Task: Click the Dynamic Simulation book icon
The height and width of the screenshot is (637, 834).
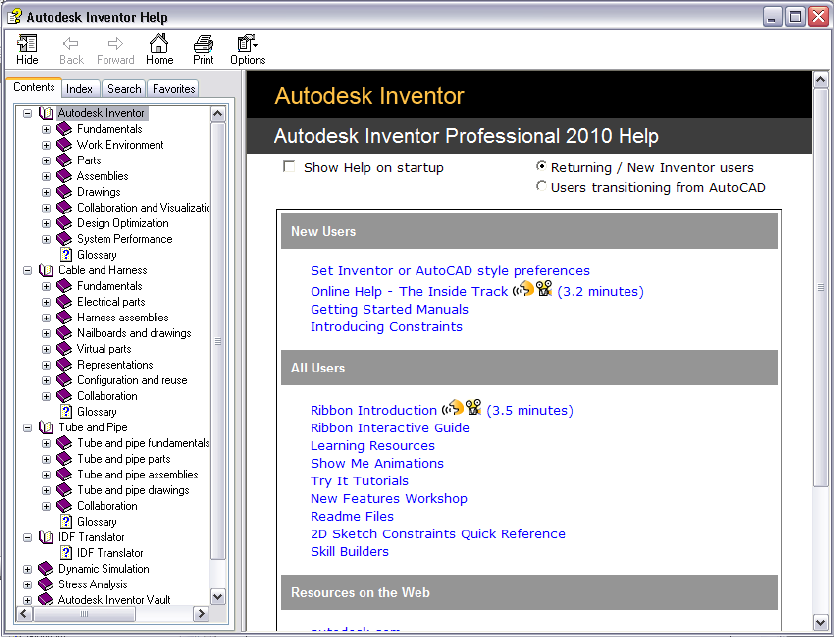Action: pyautogui.click(x=46, y=569)
